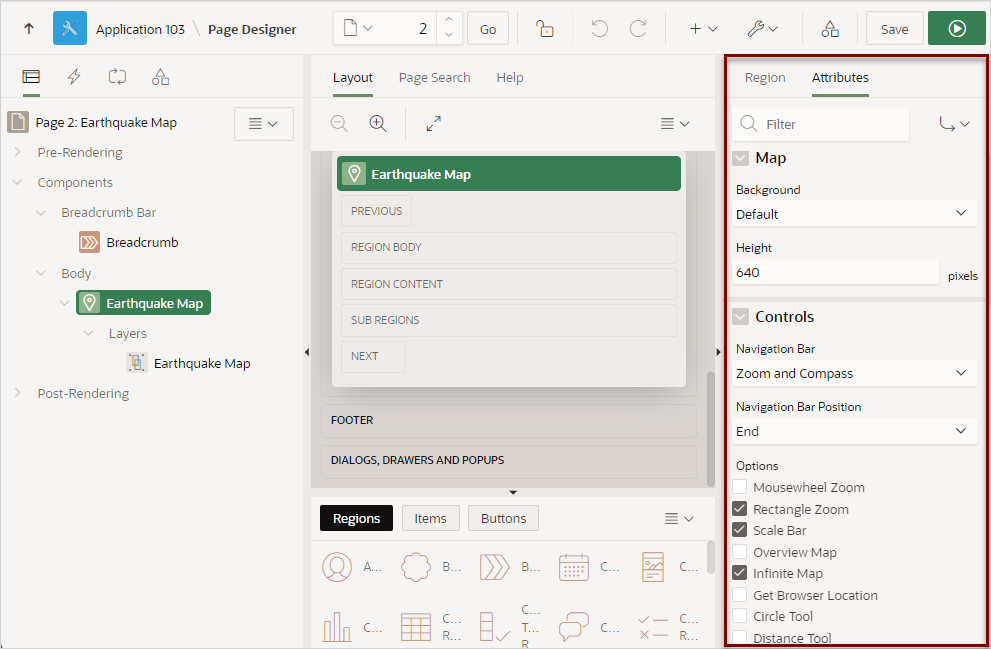Click the Earthquake Map layer icon

[137, 363]
